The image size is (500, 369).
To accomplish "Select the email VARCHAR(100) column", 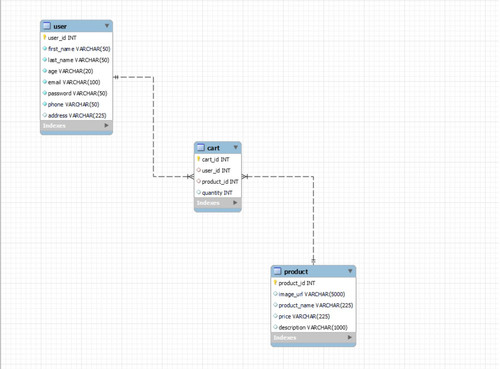I will click(x=76, y=82).
